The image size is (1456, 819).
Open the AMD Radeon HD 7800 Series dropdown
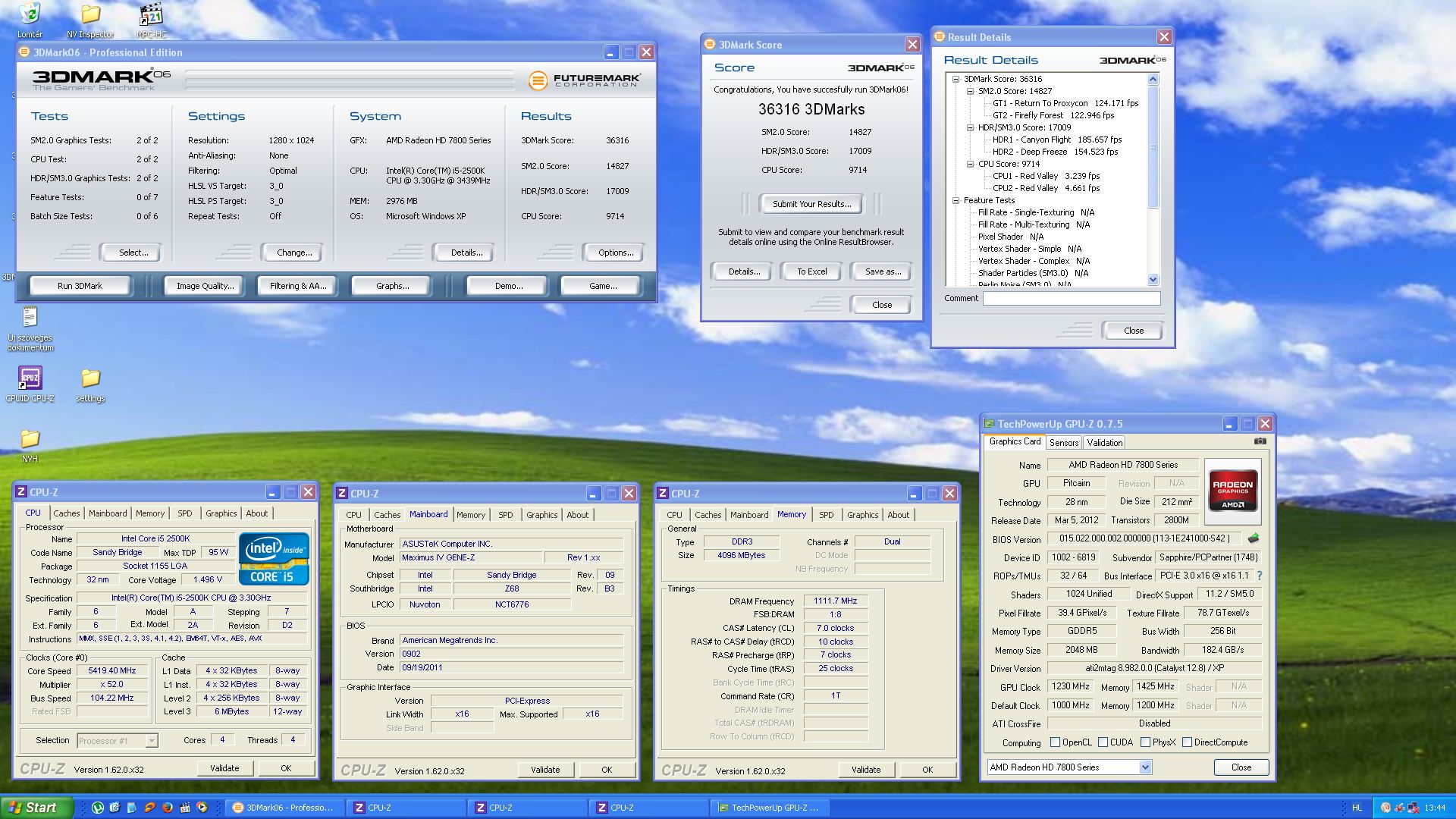tap(1145, 767)
